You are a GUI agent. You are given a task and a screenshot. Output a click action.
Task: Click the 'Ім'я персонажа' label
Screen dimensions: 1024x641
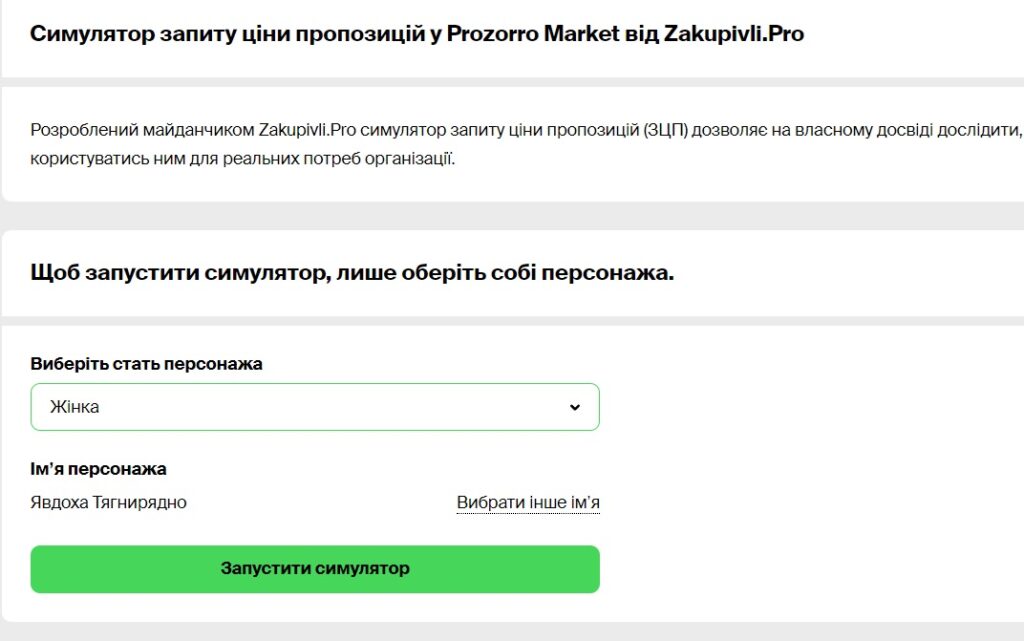tap(98, 469)
